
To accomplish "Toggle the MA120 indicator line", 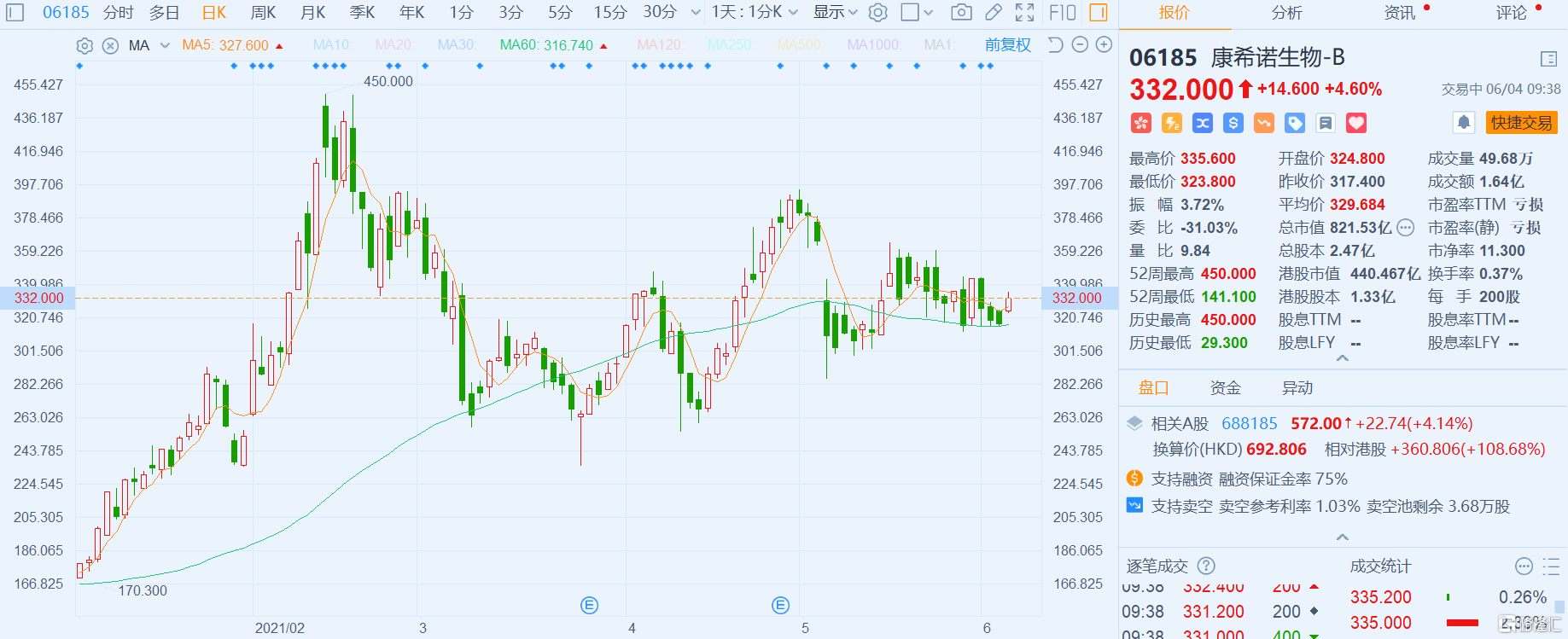I will (660, 45).
